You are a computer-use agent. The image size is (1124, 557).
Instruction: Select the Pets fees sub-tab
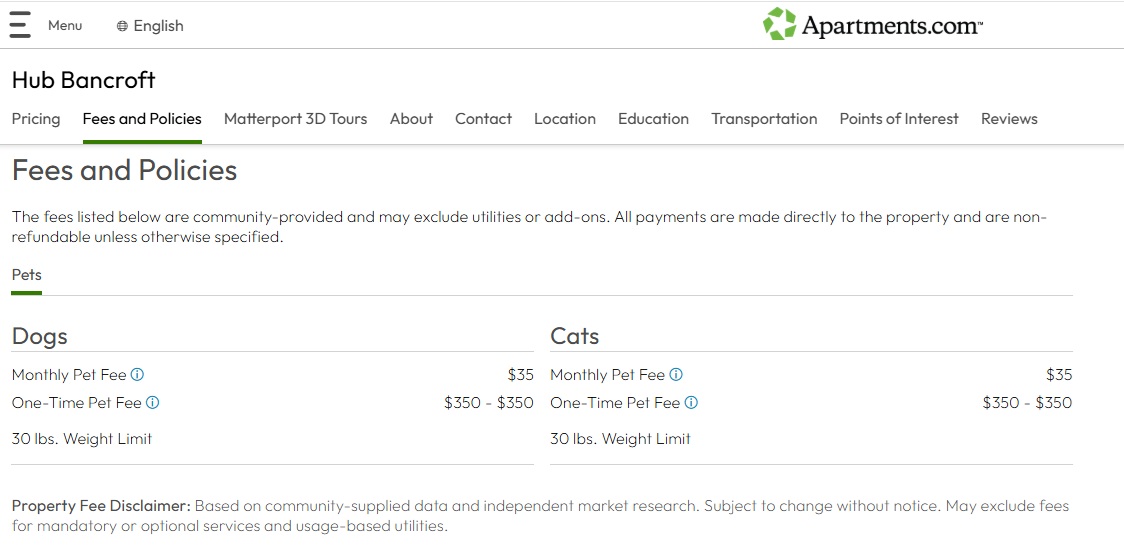coord(27,275)
